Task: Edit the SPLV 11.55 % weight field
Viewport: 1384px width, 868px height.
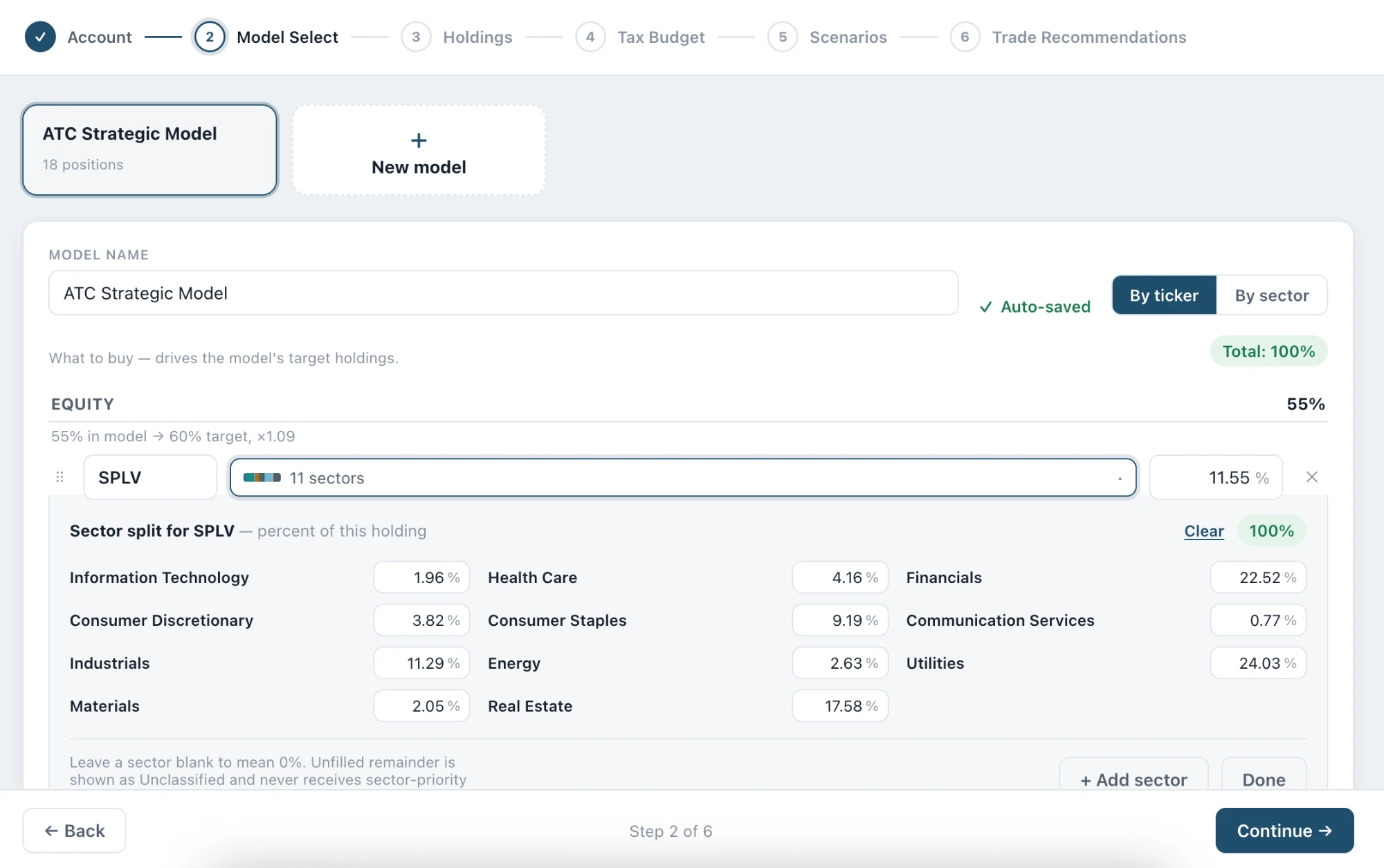Action: coord(1216,477)
